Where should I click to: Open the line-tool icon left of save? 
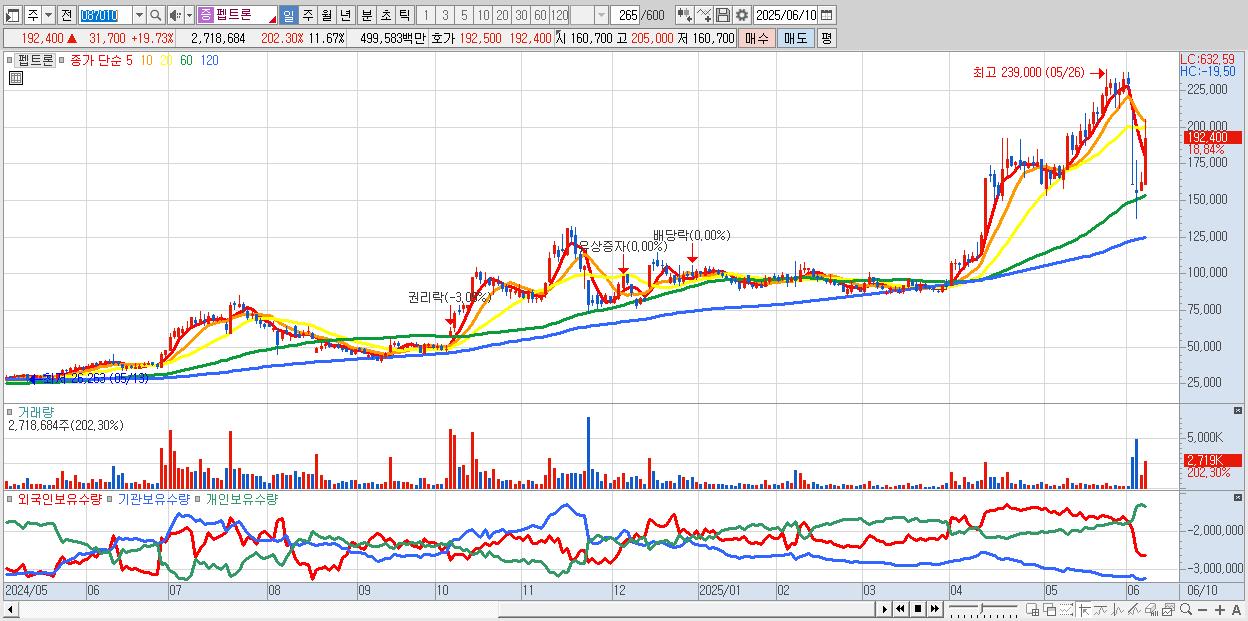pos(704,15)
